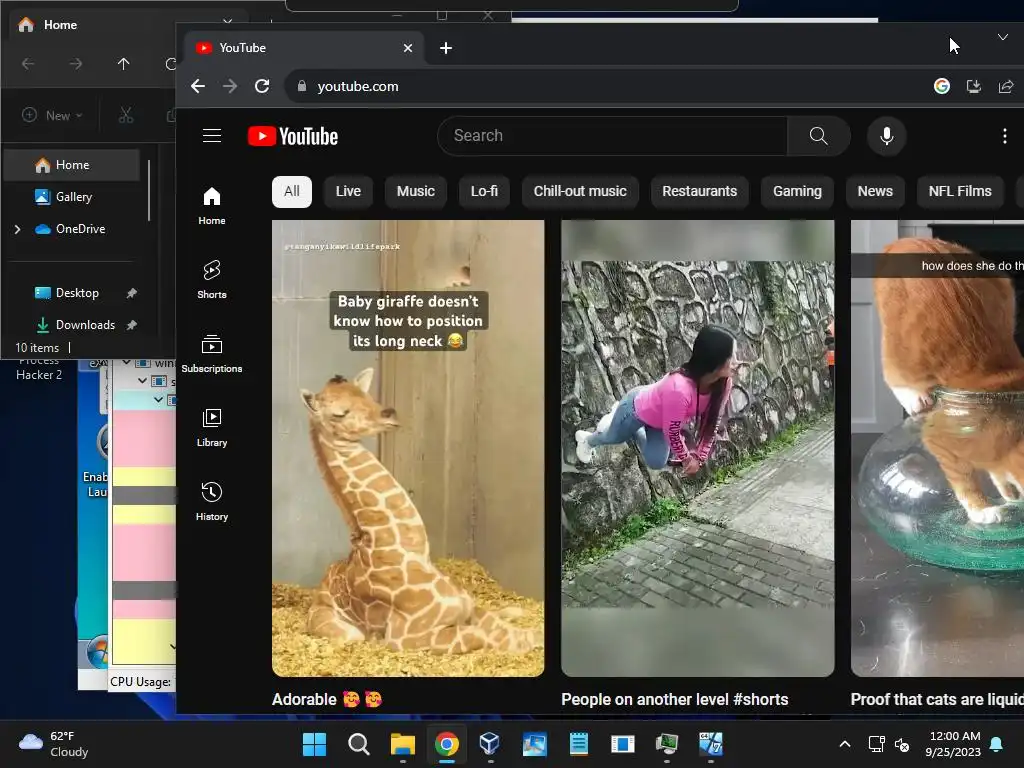
Task: View the site lock info icon
Action: [302, 86]
